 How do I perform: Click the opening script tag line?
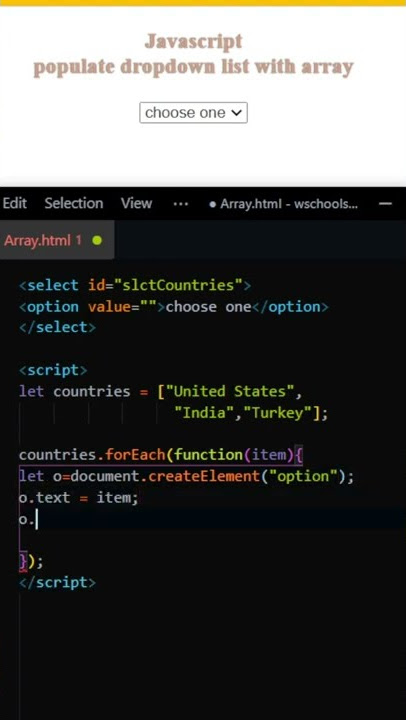point(53,370)
